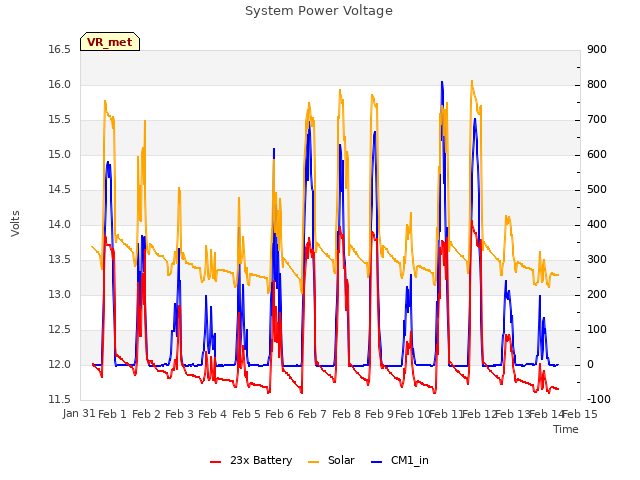The height and width of the screenshot is (480, 640).
Task: Click the Time x-axis label
Action: [566, 429]
